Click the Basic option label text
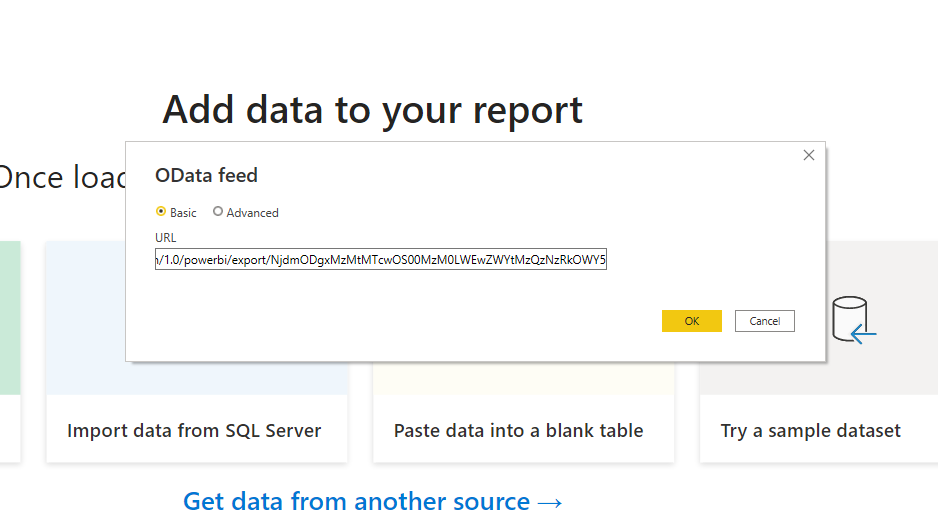Image resolution: width=938 pixels, height=512 pixels. [183, 213]
